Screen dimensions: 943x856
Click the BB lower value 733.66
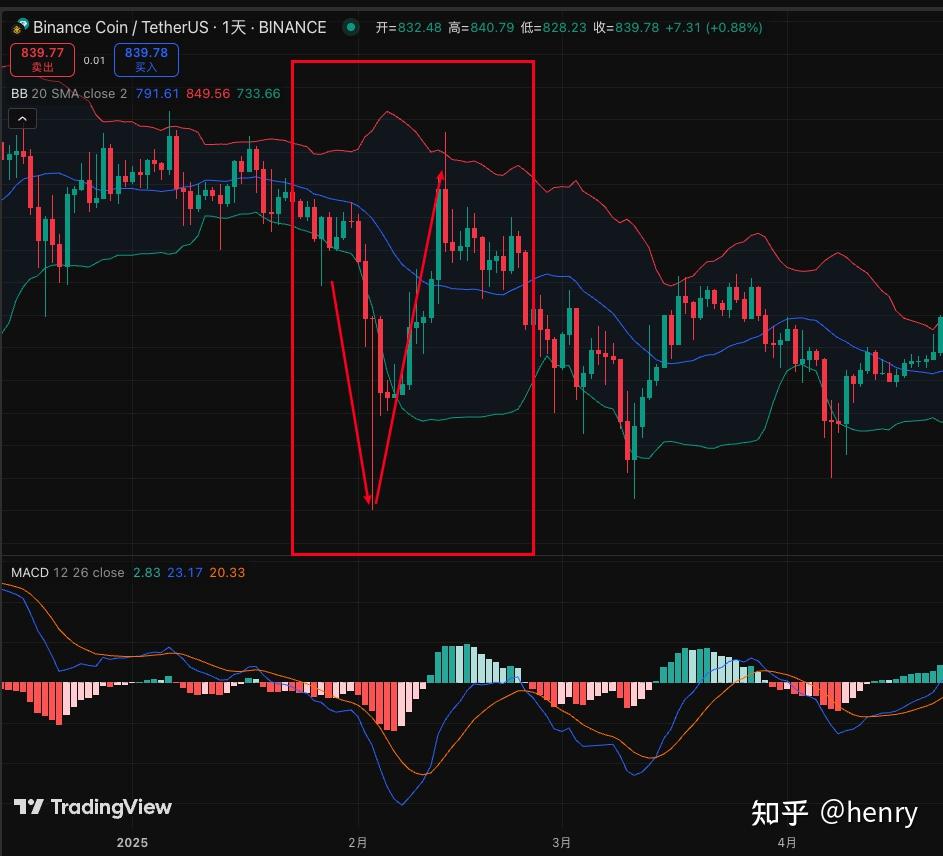click(x=259, y=93)
